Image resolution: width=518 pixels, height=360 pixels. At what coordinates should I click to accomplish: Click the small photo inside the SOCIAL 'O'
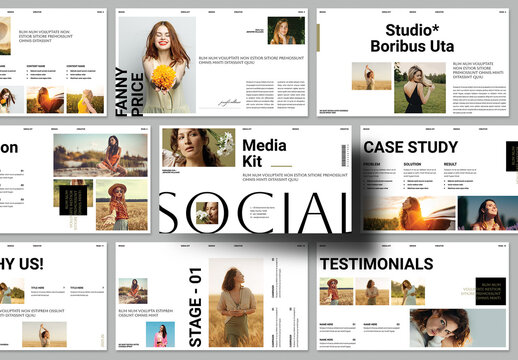click(x=207, y=213)
